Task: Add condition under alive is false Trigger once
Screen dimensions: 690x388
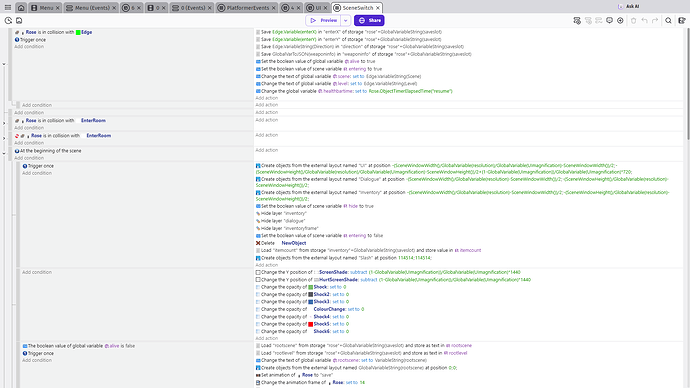Action: coord(37,360)
